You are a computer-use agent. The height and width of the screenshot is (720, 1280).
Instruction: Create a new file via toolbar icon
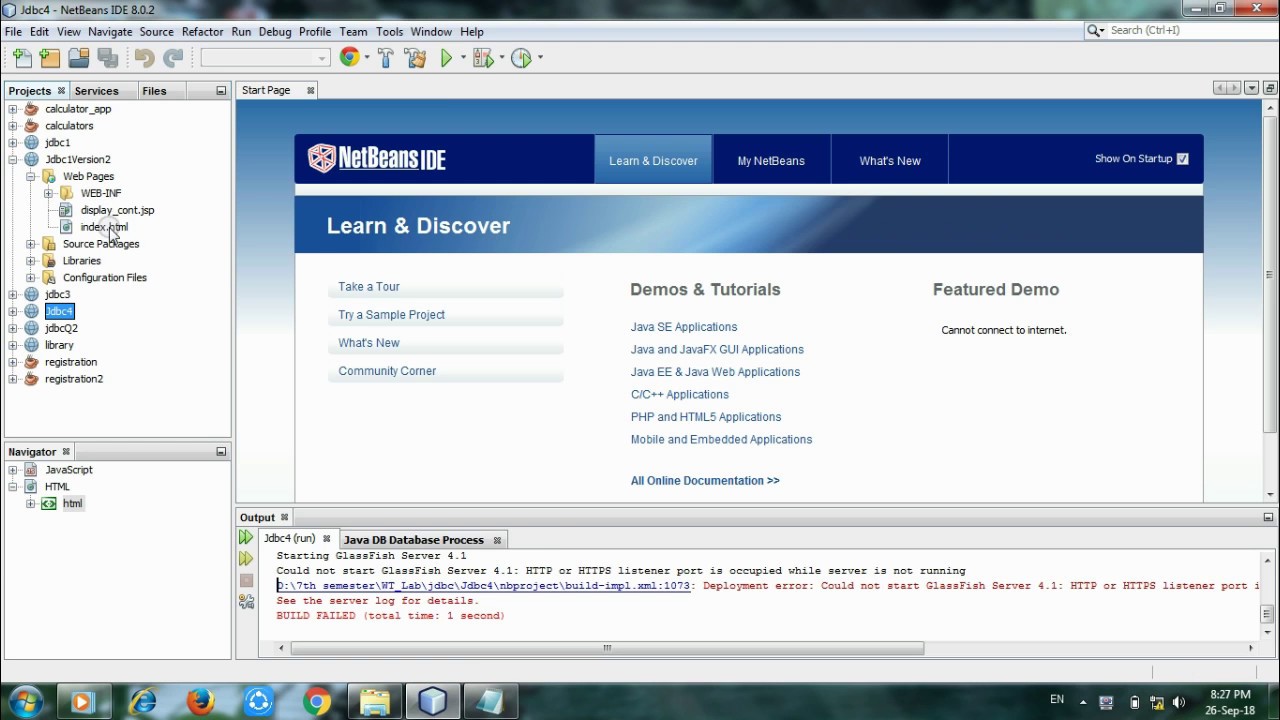(22, 58)
